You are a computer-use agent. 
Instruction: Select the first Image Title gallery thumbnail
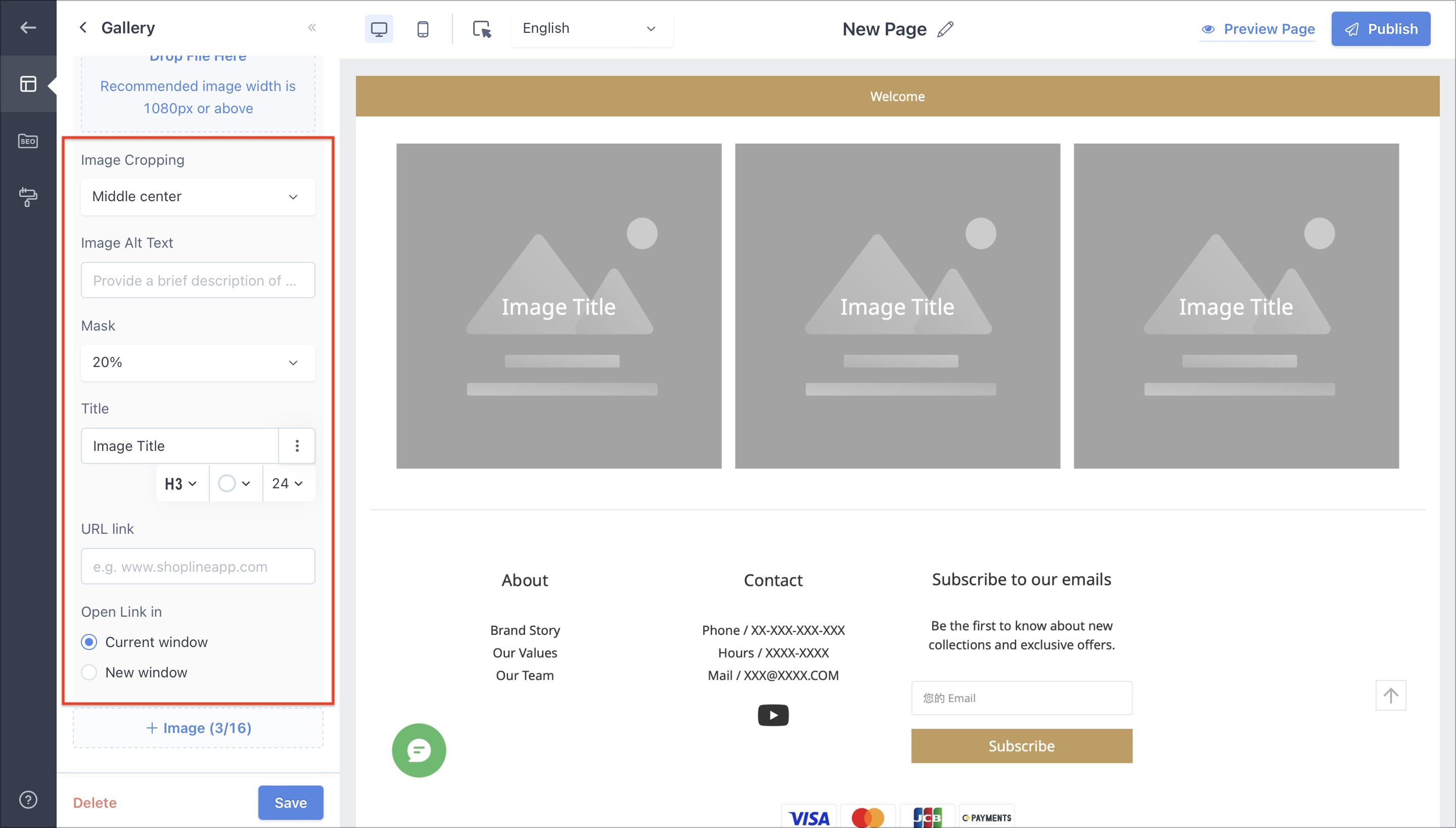click(x=559, y=306)
